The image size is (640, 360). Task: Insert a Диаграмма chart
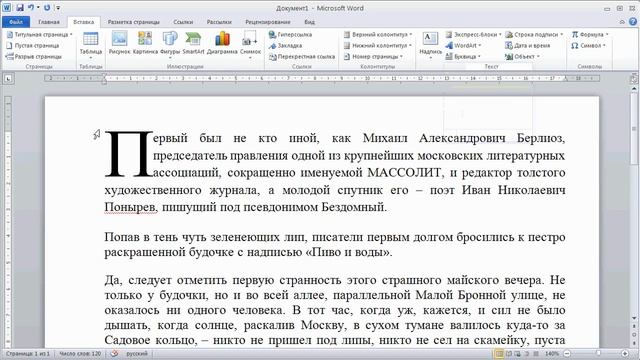[222, 43]
